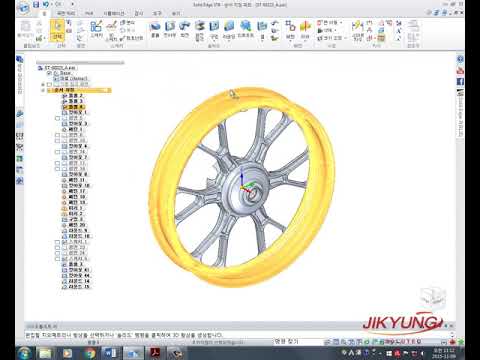Toggle visibility checkbox for 평면 5
Screen dimensions: 480x360
(57, 118)
